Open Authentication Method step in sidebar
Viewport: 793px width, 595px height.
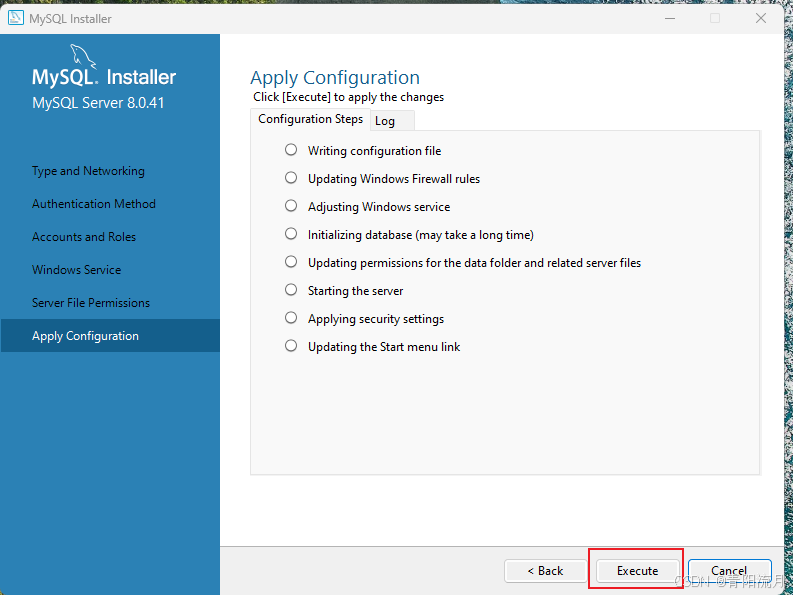94,204
